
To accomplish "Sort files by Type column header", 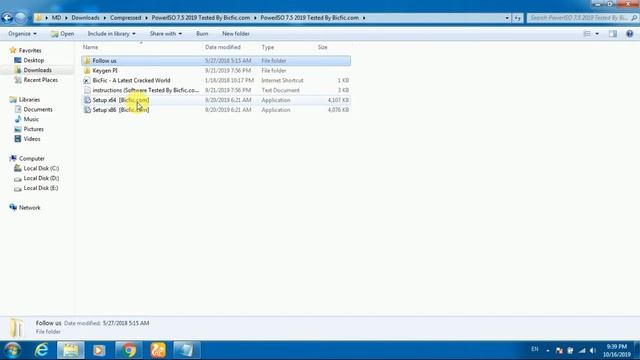I will (268, 47).
